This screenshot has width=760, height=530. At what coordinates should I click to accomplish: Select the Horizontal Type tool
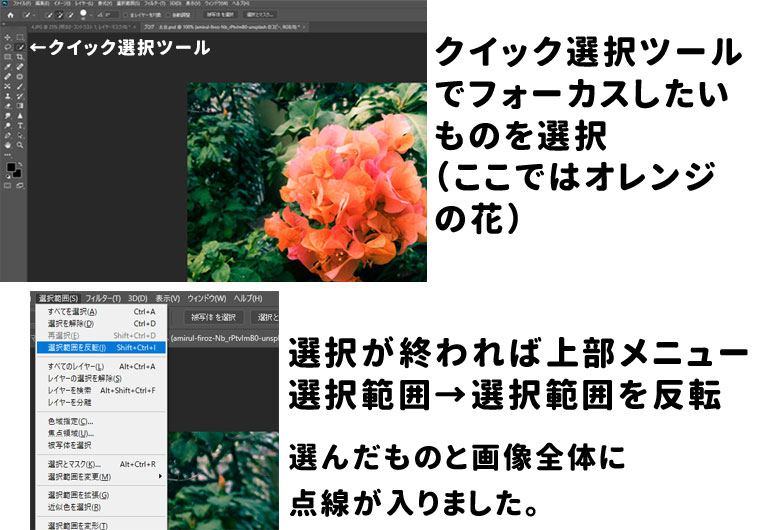coord(20,125)
